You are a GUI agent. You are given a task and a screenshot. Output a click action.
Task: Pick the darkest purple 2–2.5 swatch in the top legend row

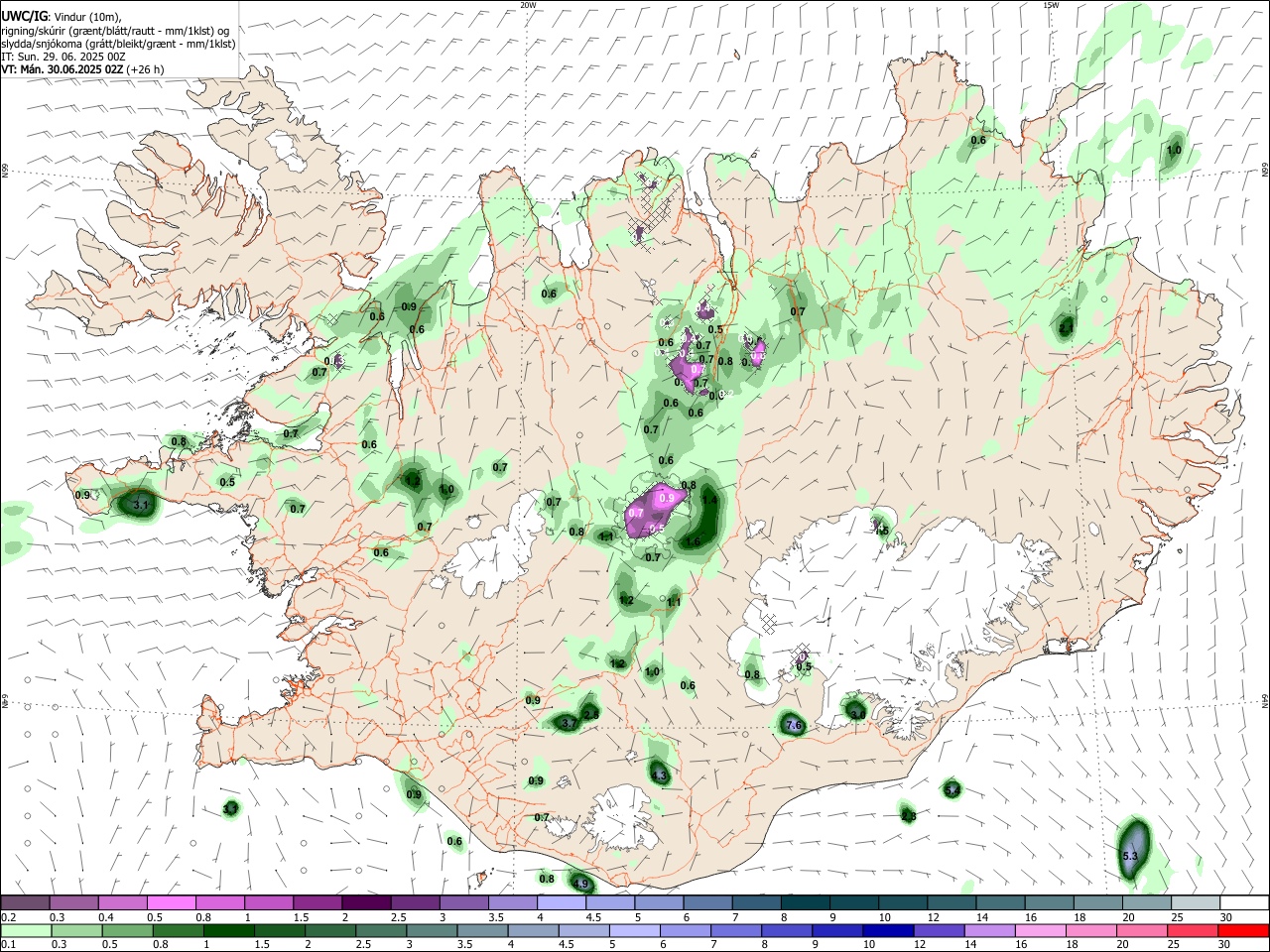[366, 902]
